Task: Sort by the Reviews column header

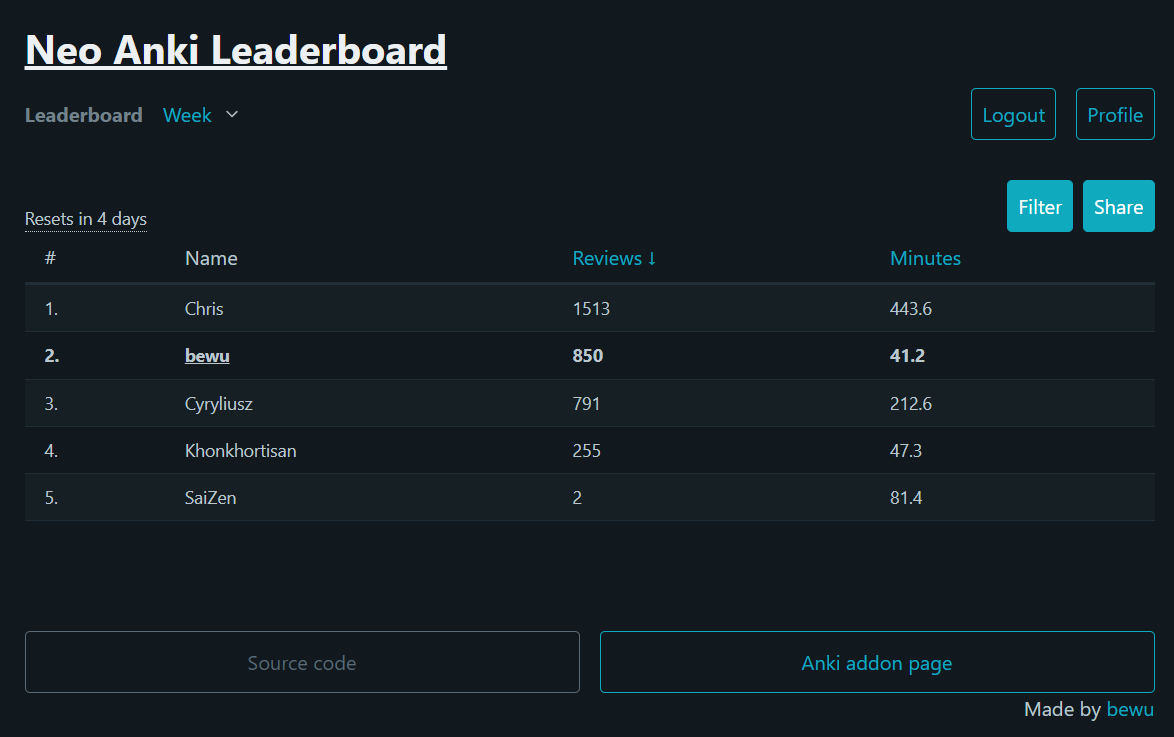Action: pos(614,258)
